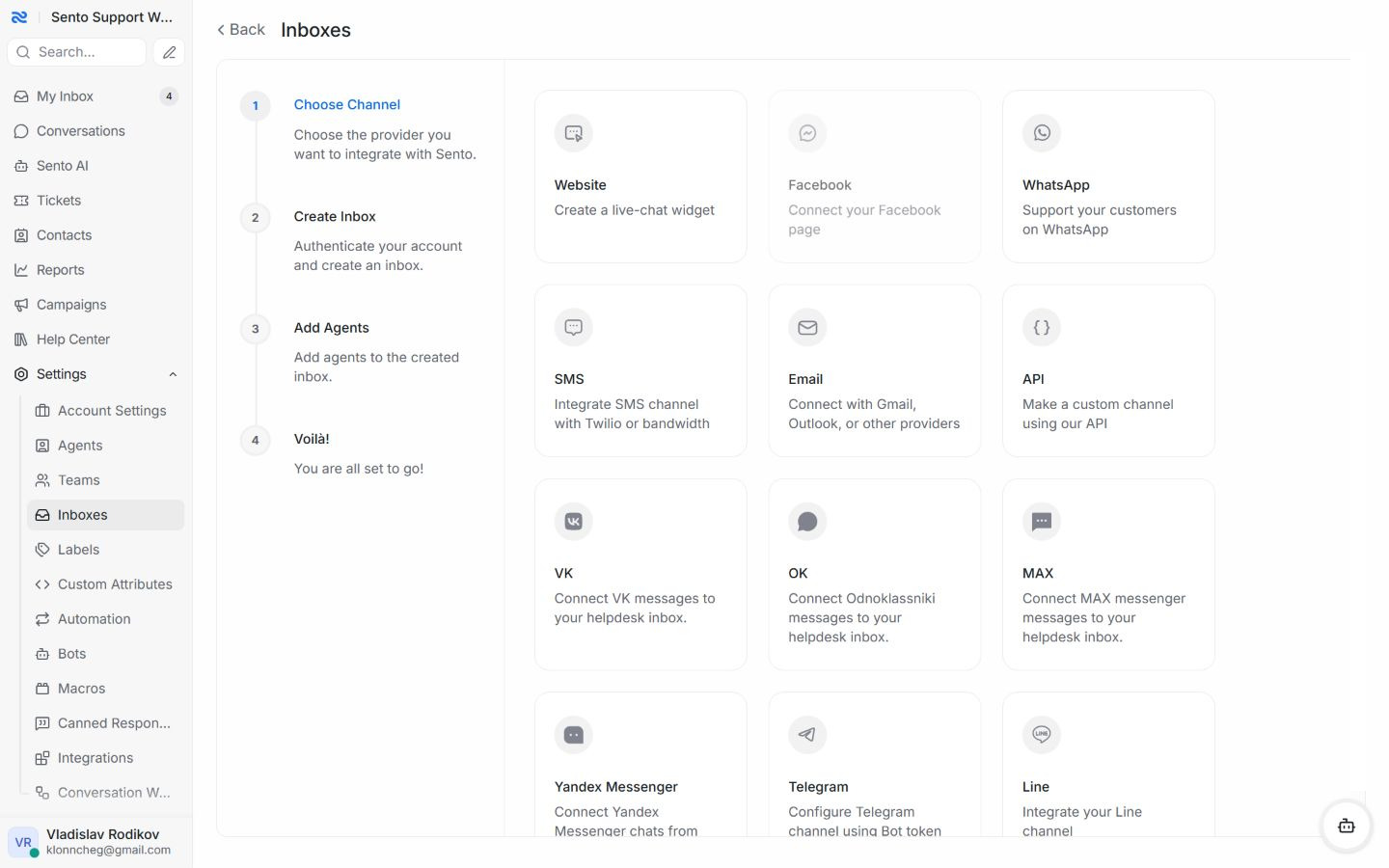This screenshot has height=868, width=1389.
Task: Open Teams settings
Action: [106, 480]
